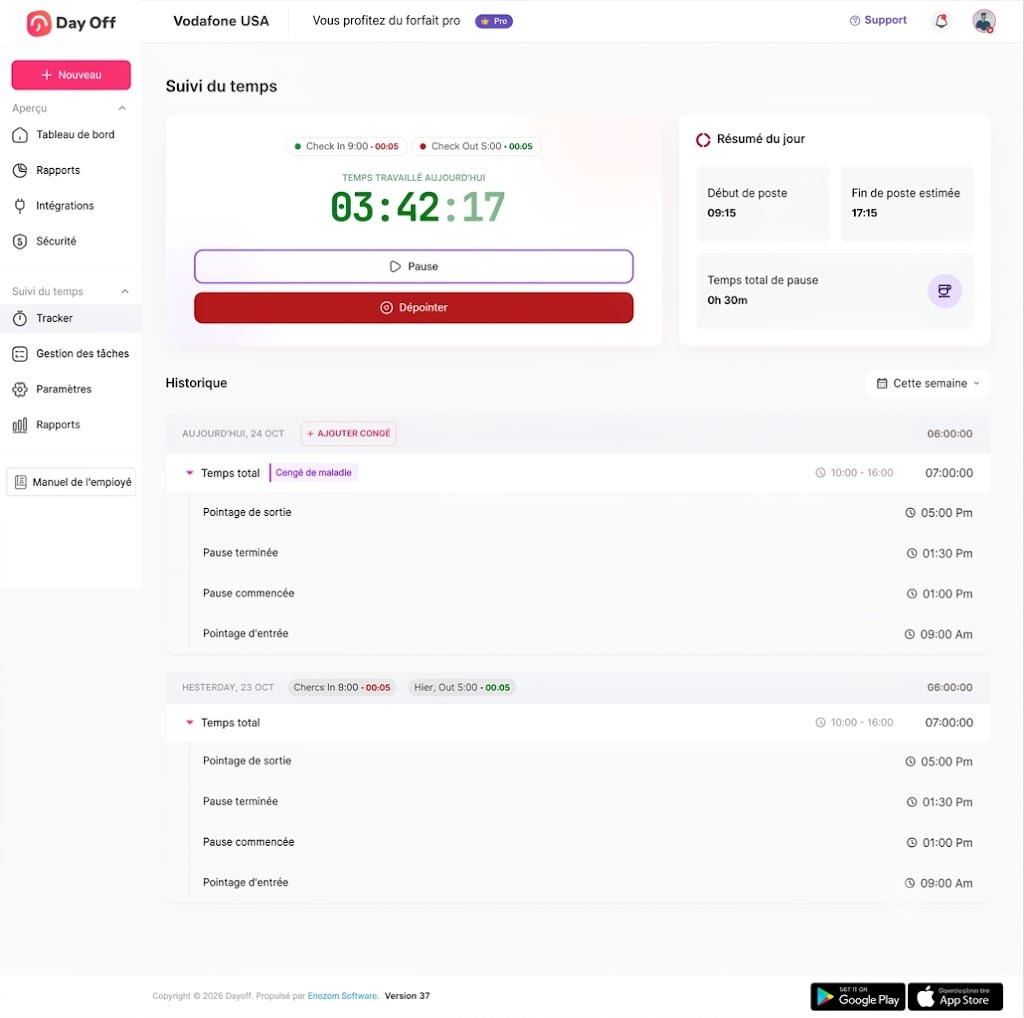Click the Fin de poste estimée card
Screen dimensions: 1024x1018
tap(906, 204)
